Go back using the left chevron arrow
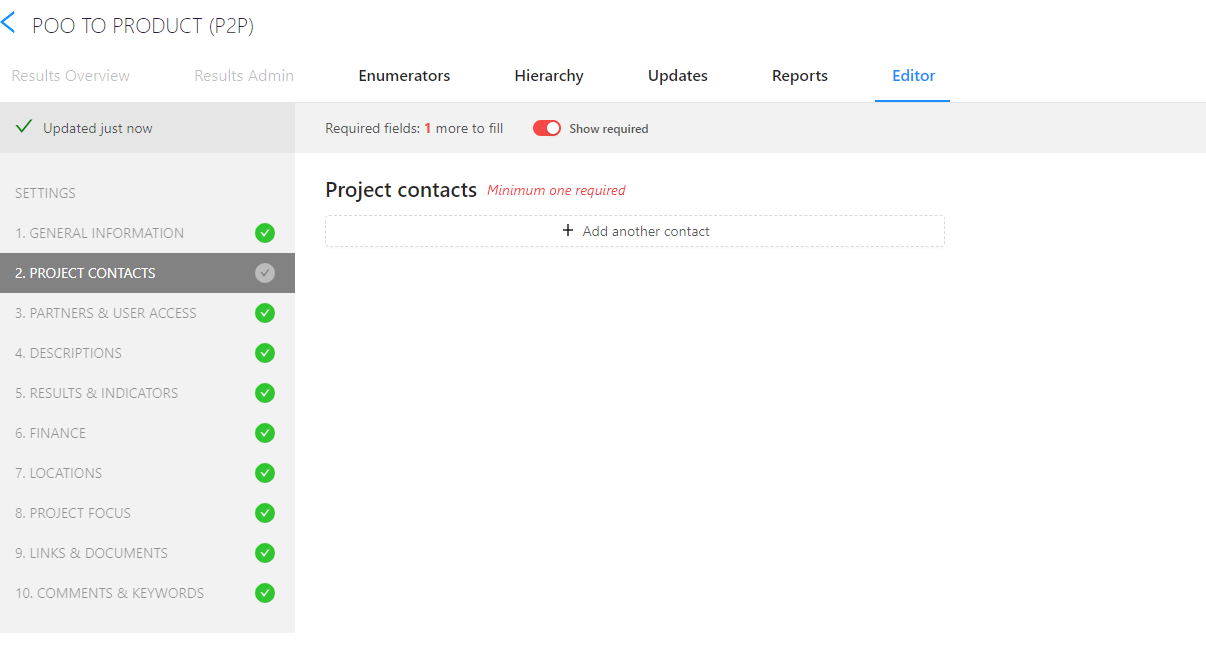Viewport: 1206px width, 651px height. 8,23
